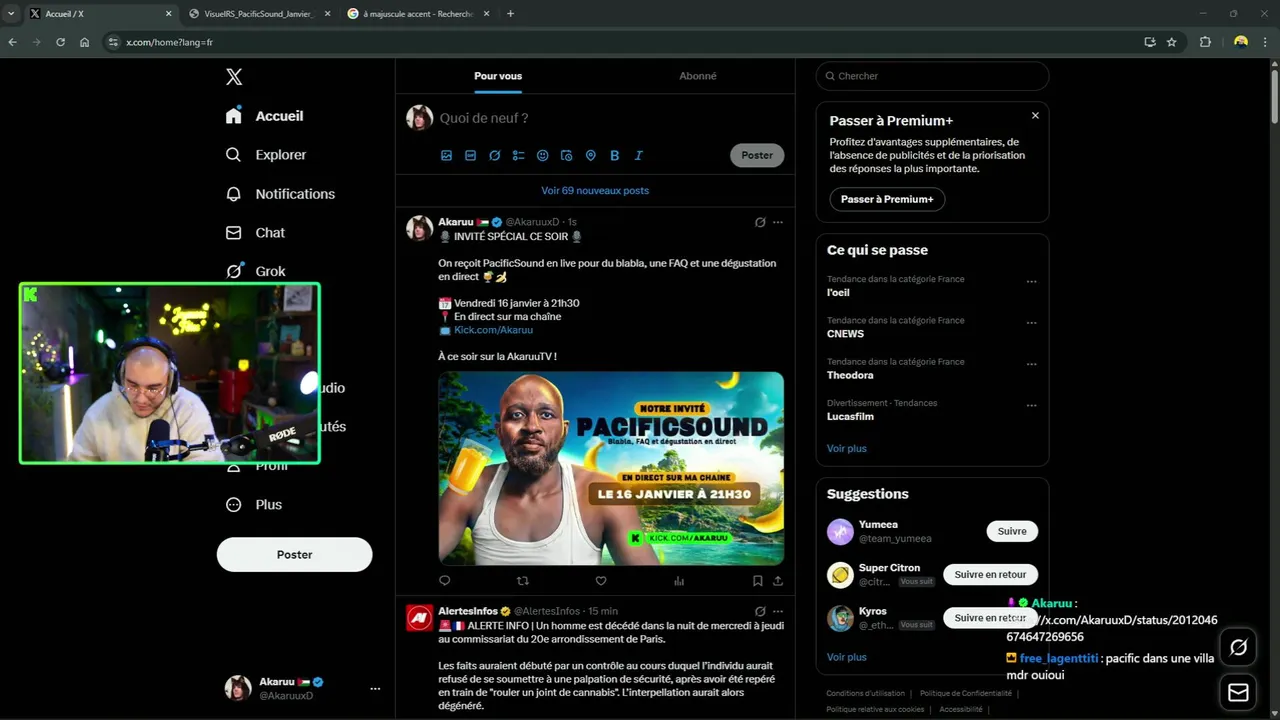The height and width of the screenshot is (720, 1280).
Task: Open options for Lucasfilm trend
Action: (1031, 406)
